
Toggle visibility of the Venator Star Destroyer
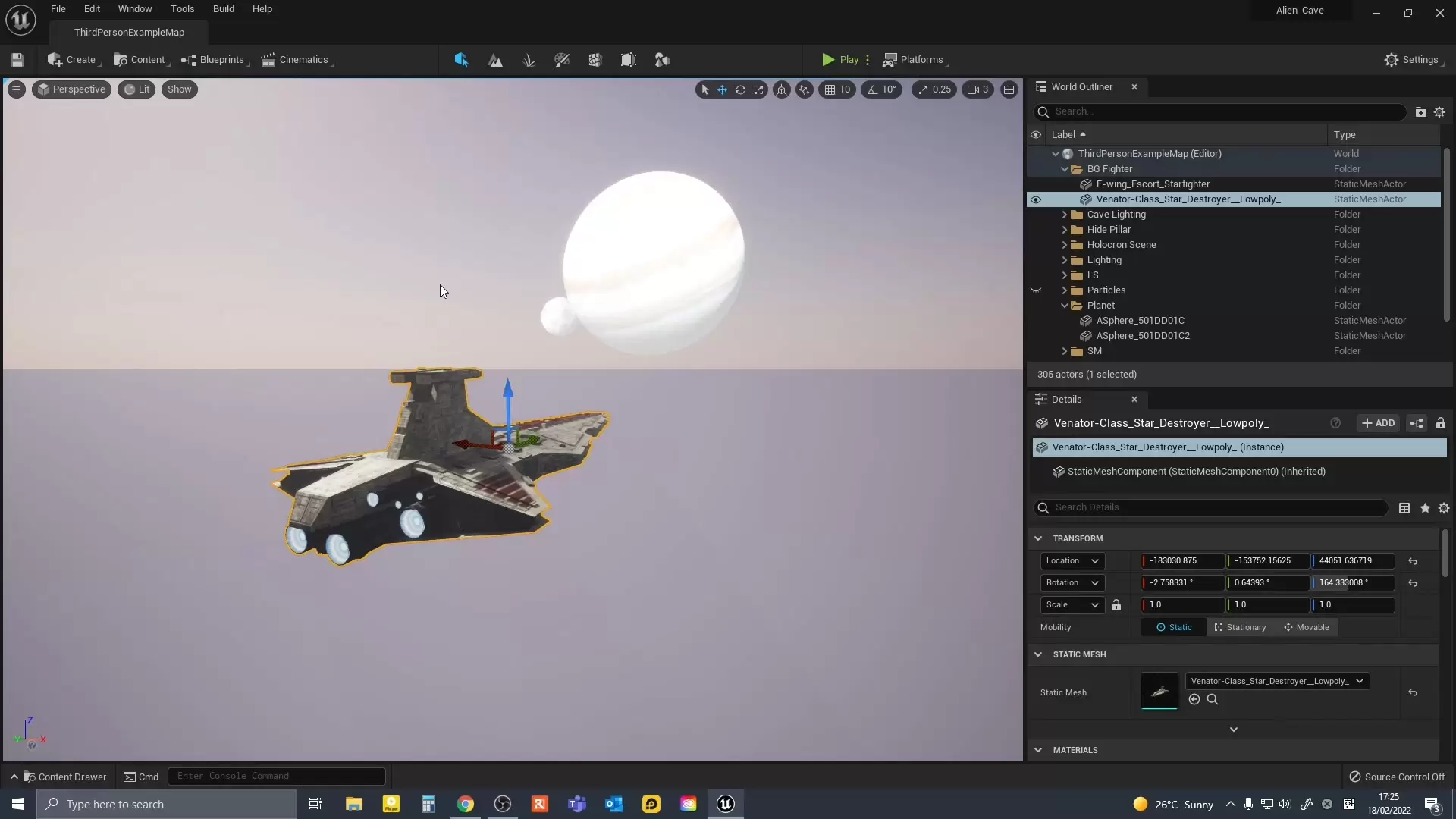1036,199
